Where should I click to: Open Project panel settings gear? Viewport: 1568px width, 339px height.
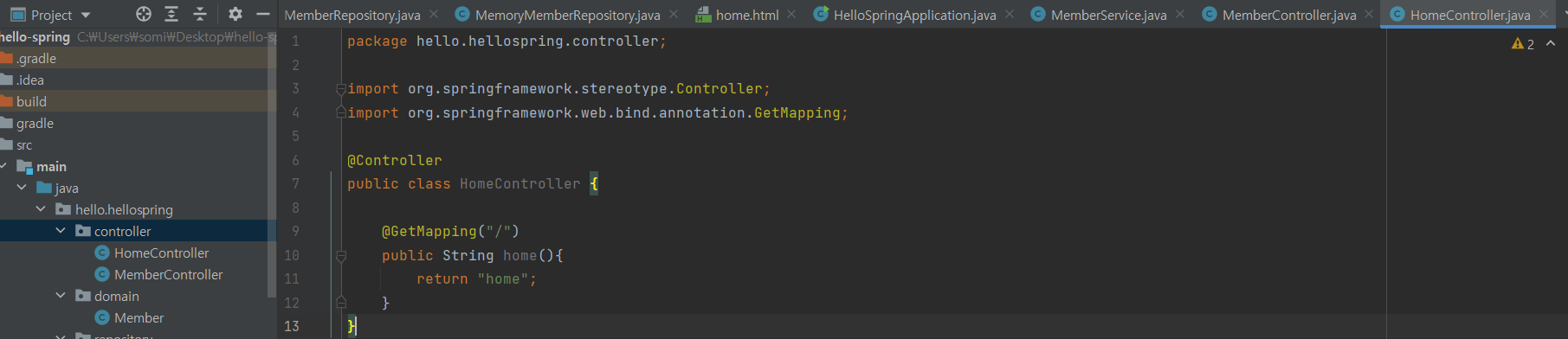click(x=236, y=14)
